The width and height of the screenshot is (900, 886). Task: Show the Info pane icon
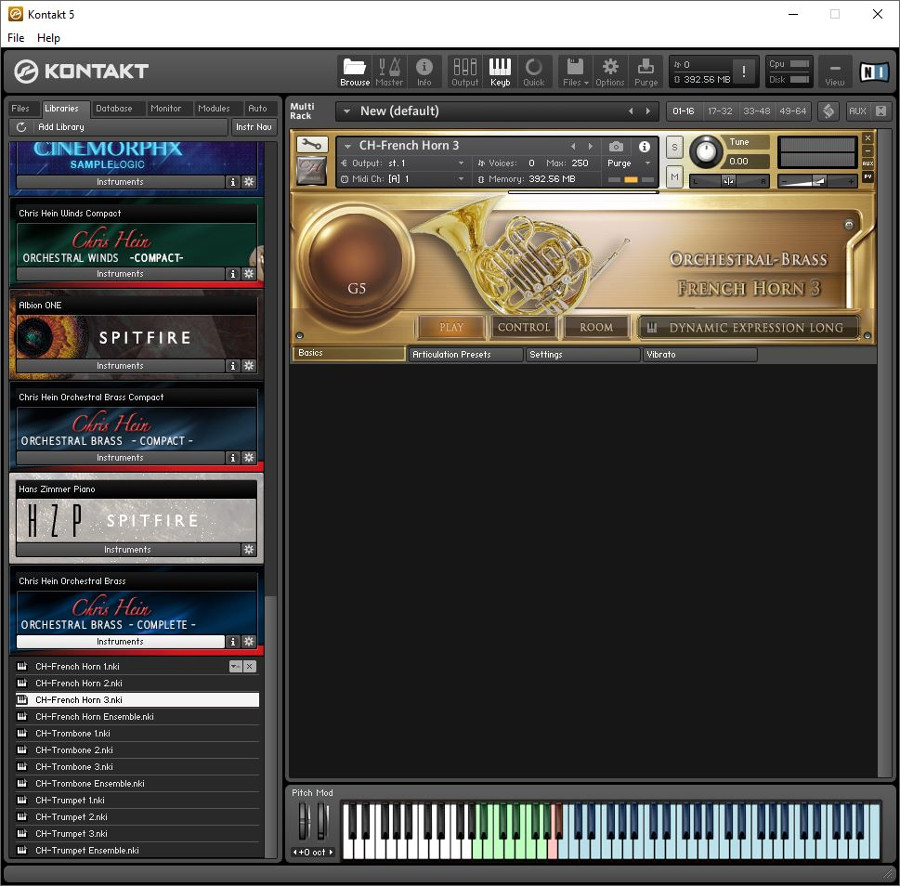(x=424, y=72)
